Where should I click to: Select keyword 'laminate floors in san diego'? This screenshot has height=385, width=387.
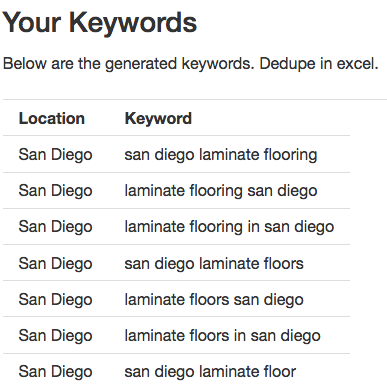pyautogui.click(x=222, y=335)
